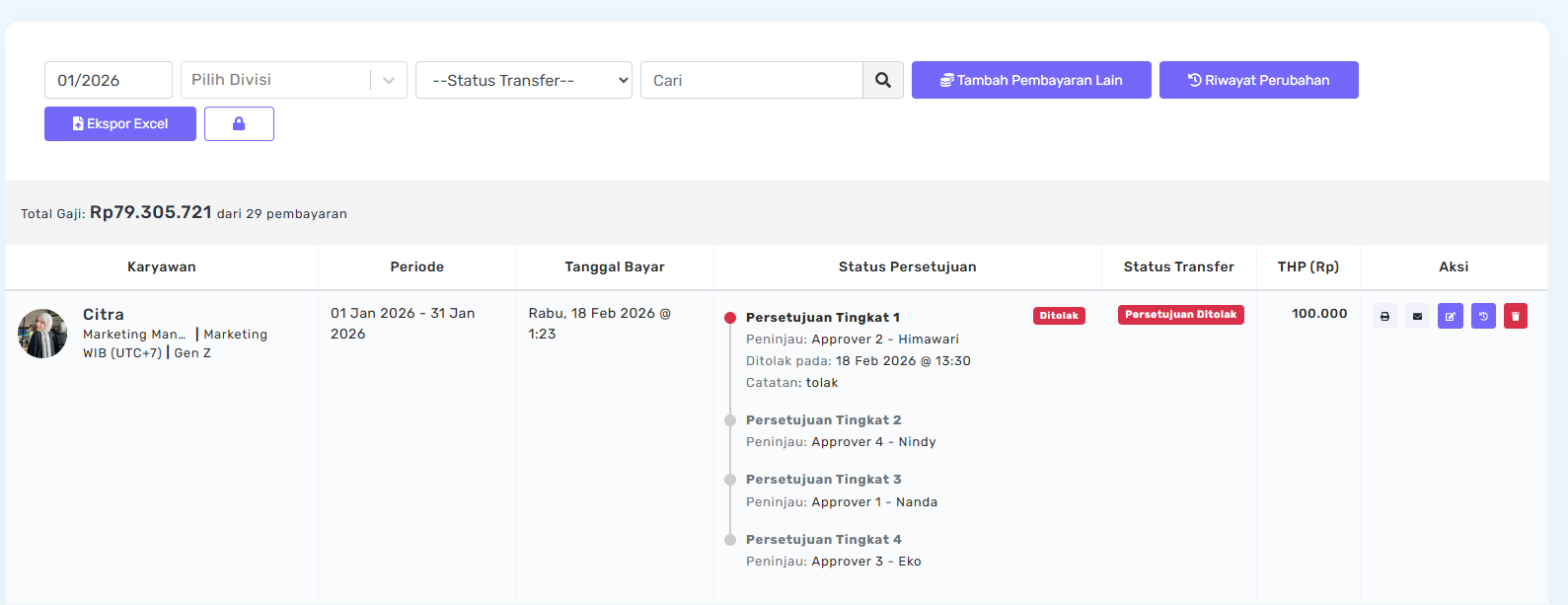
Task: Click the Tanggal Bayar column header
Action: point(614,267)
